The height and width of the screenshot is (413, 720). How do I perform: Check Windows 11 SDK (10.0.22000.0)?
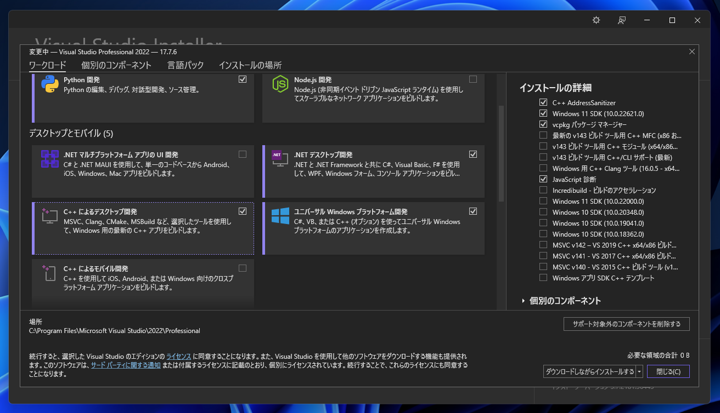pos(543,201)
